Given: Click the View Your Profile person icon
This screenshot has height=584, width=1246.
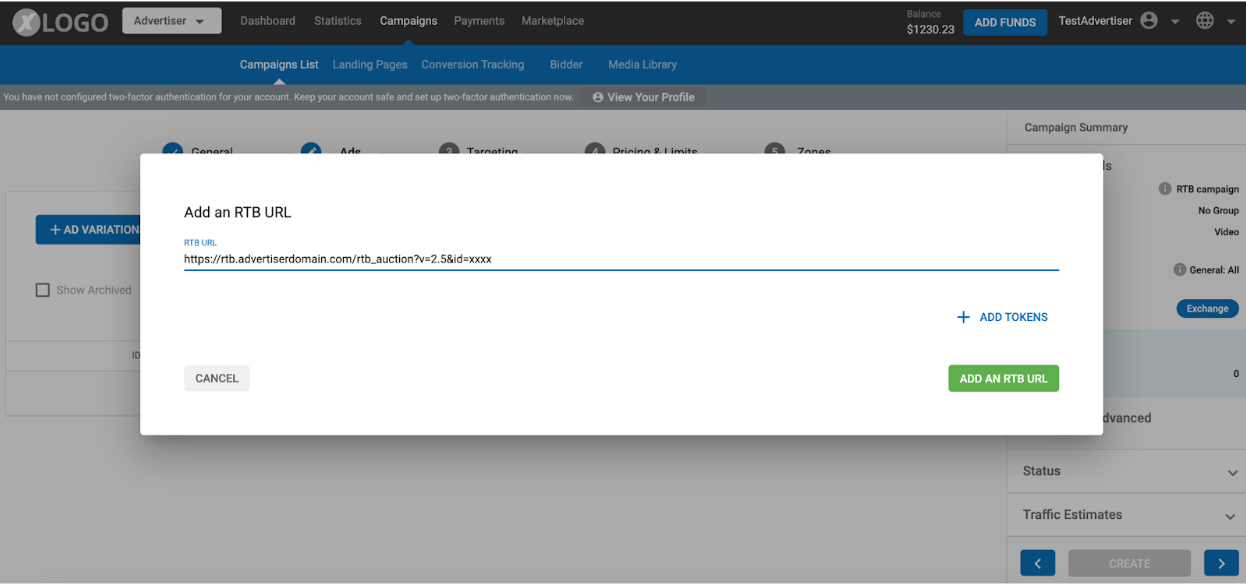Looking at the screenshot, I should 597,97.
